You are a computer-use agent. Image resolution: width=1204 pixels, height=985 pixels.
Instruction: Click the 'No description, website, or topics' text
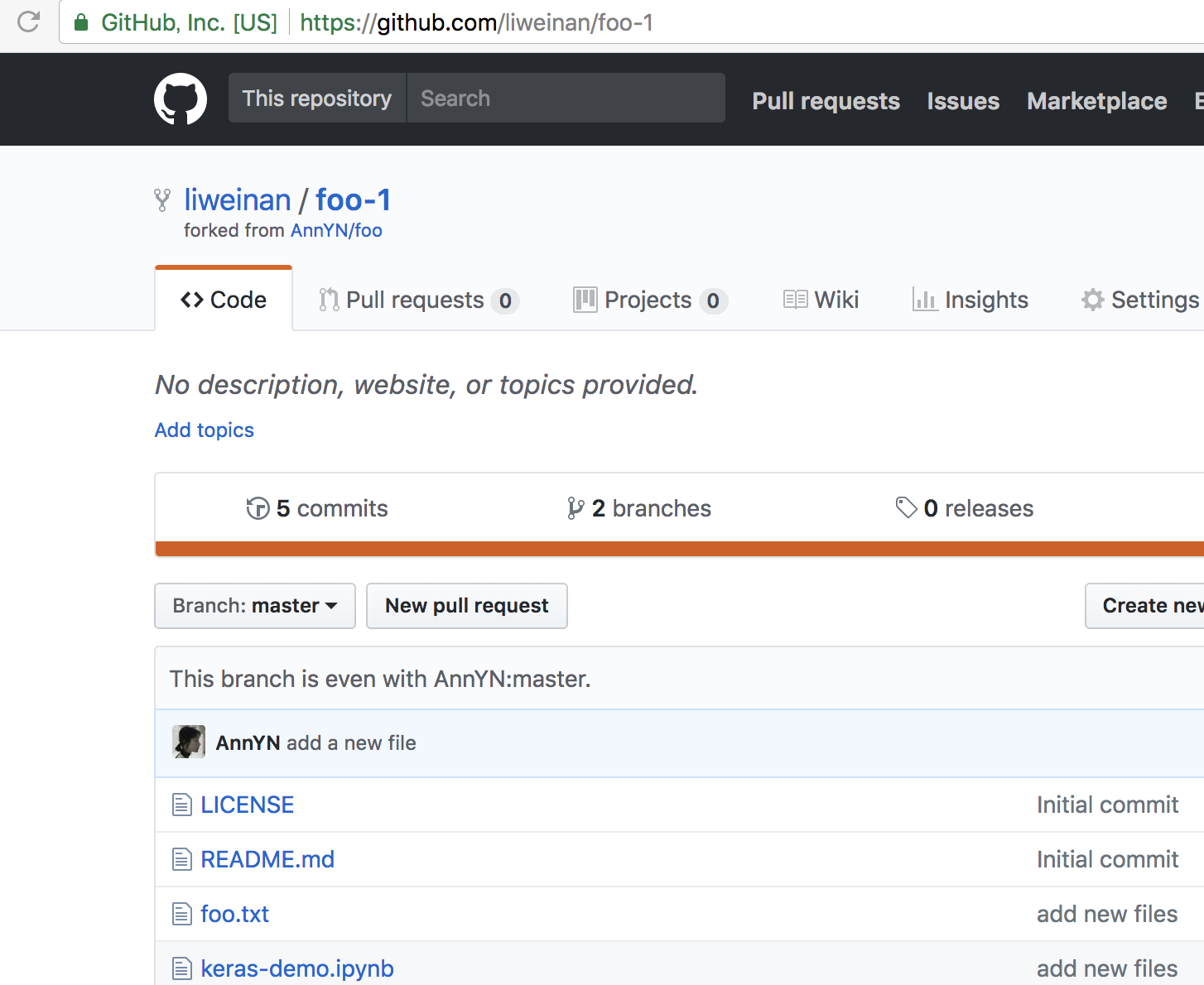pos(426,384)
